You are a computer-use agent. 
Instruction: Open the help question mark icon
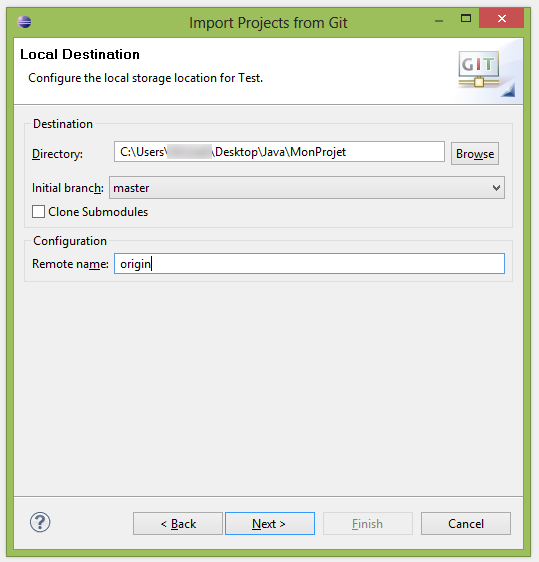(x=40, y=522)
